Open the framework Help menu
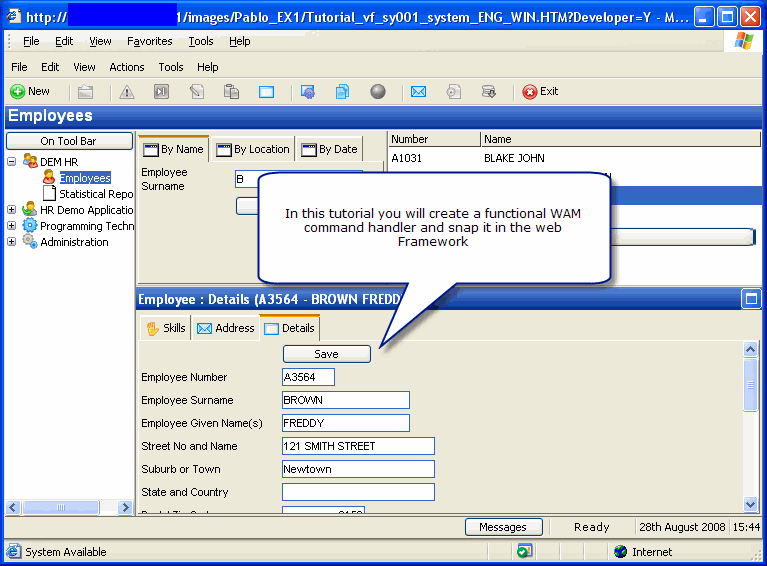 click(207, 67)
